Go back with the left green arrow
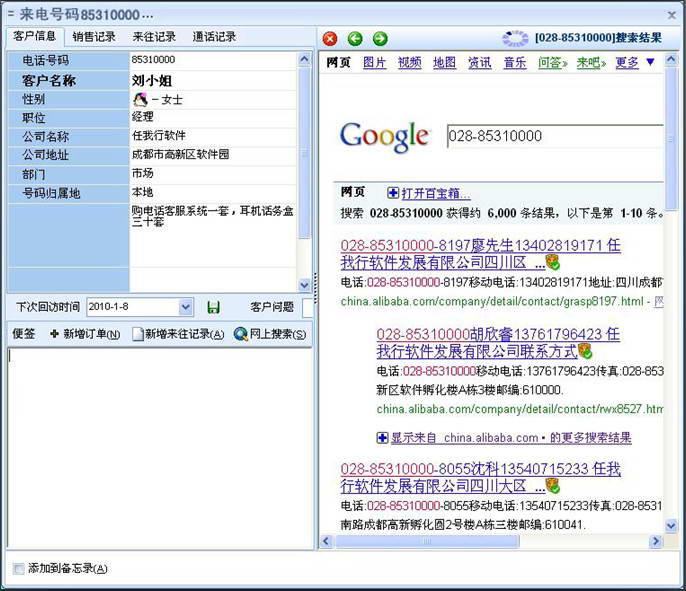The image size is (686, 591). tap(355, 39)
